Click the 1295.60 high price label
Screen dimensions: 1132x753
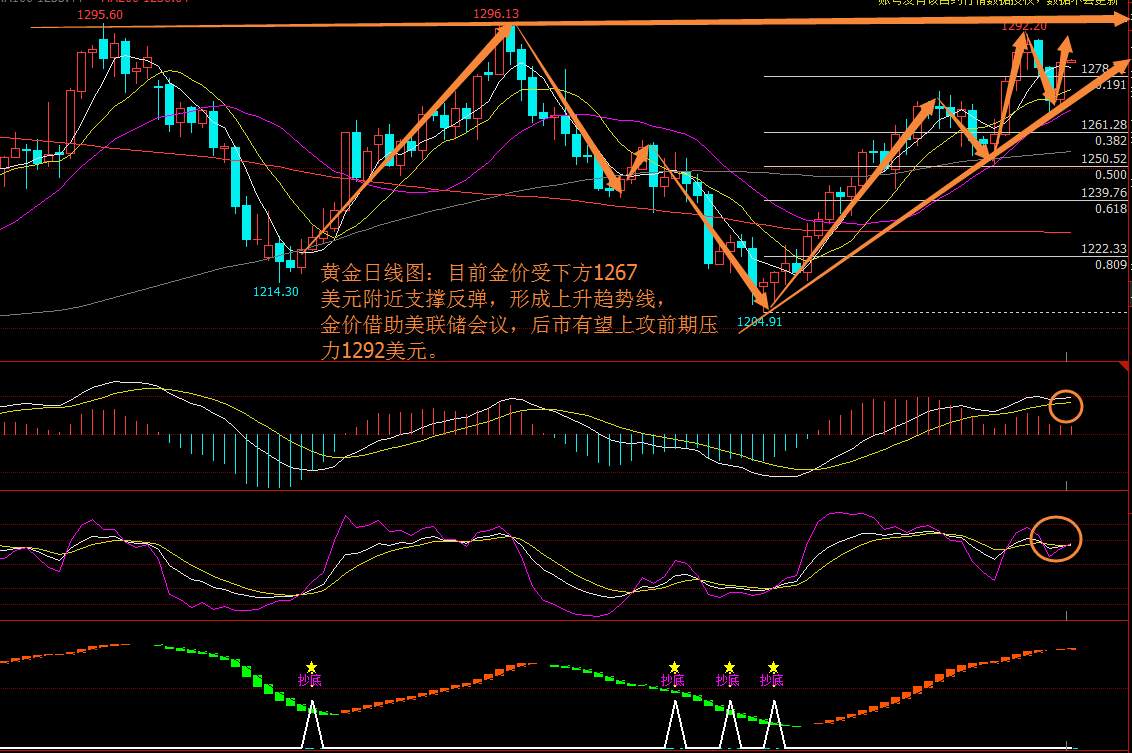[x=100, y=14]
